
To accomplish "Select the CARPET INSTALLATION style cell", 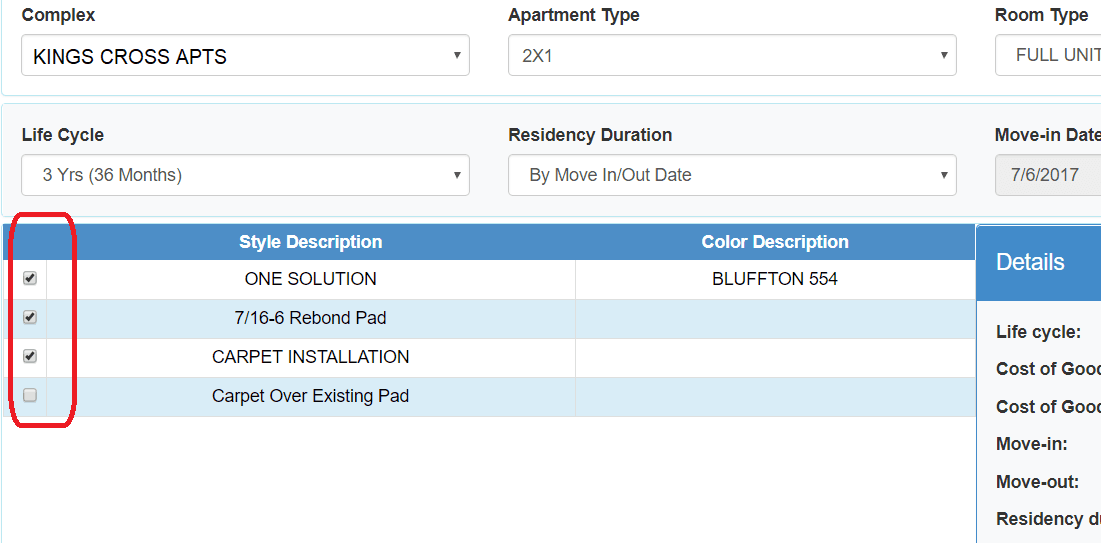I will [x=310, y=357].
